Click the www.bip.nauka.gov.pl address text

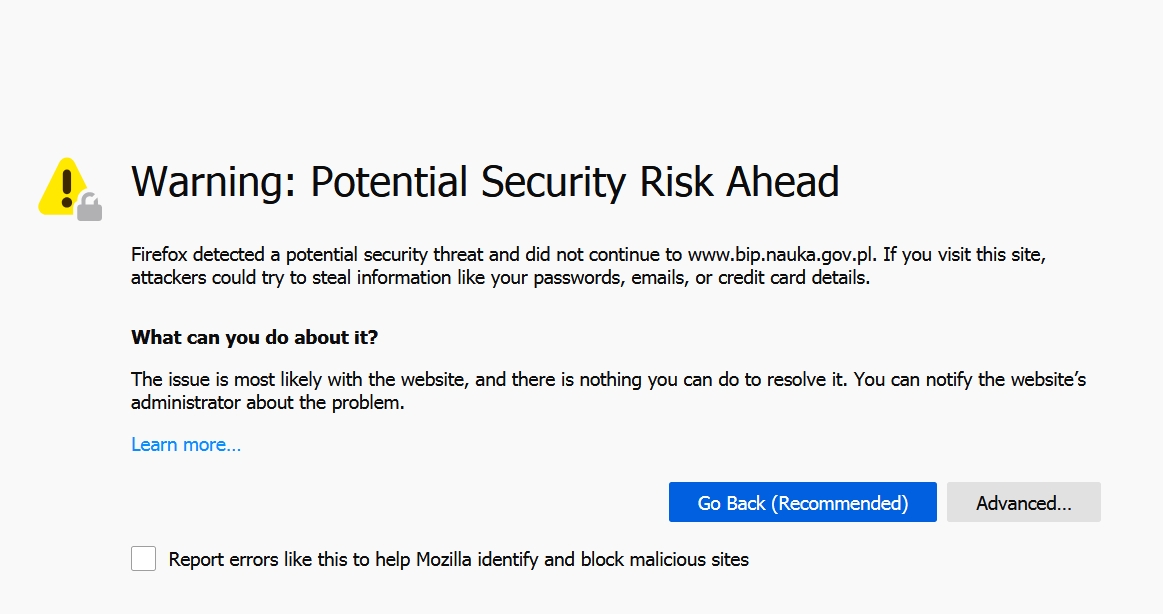[781, 254]
